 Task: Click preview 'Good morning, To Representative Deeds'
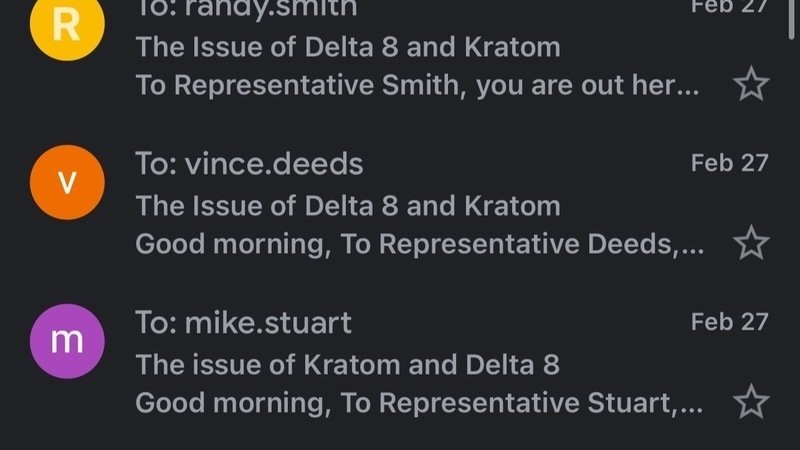point(419,244)
